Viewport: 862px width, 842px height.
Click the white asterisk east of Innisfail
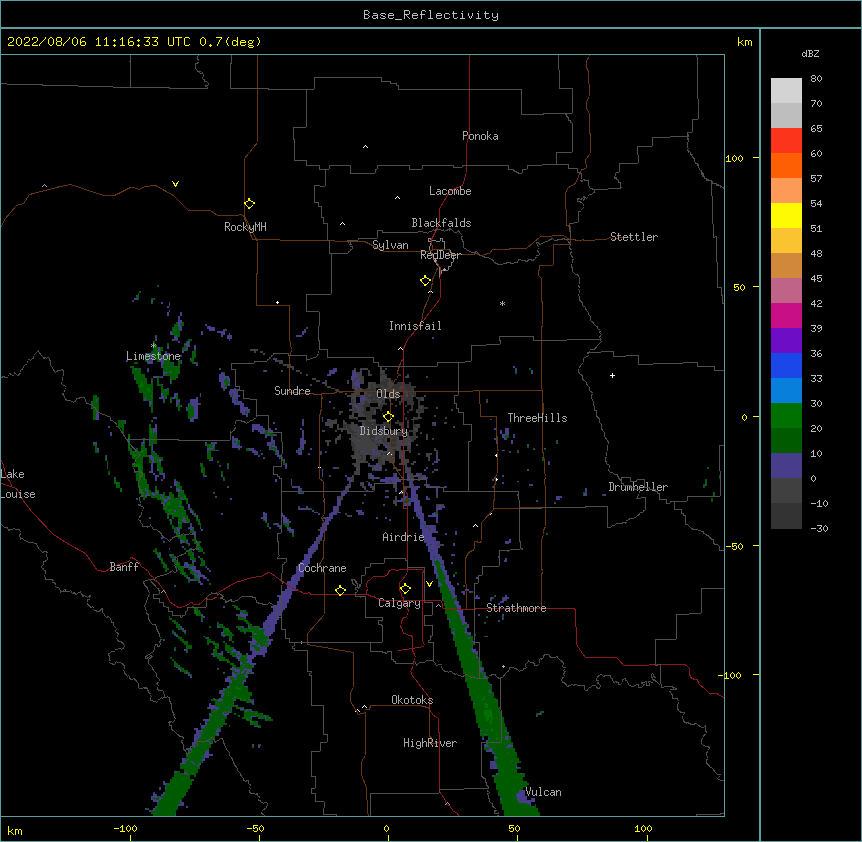pyautogui.click(x=502, y=303)
